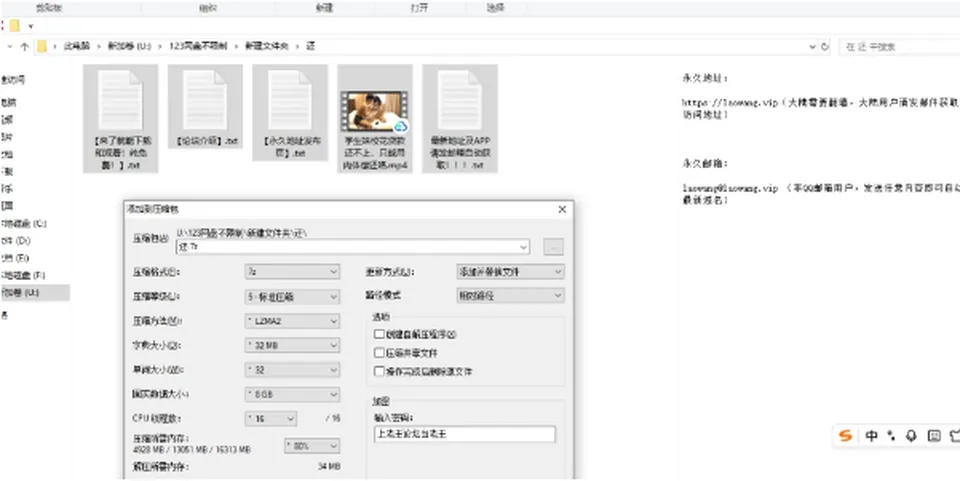The width and height of the screenshot is (960, 481).
Task: Click the folder icon in the quick access toolbar
Action: tap(15, 26)
